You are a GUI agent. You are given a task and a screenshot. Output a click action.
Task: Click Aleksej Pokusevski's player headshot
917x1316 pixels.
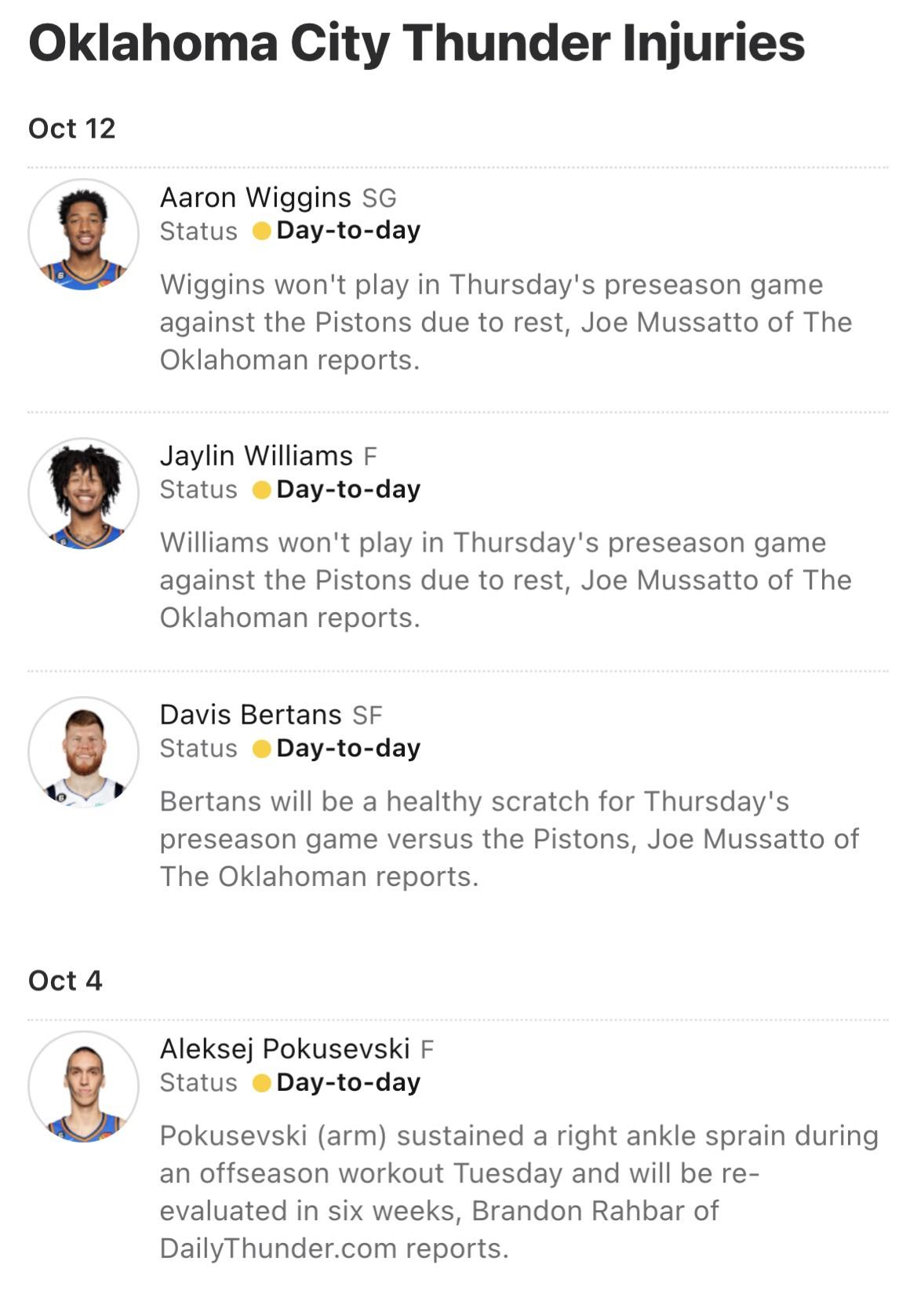tap(83, 1086)
